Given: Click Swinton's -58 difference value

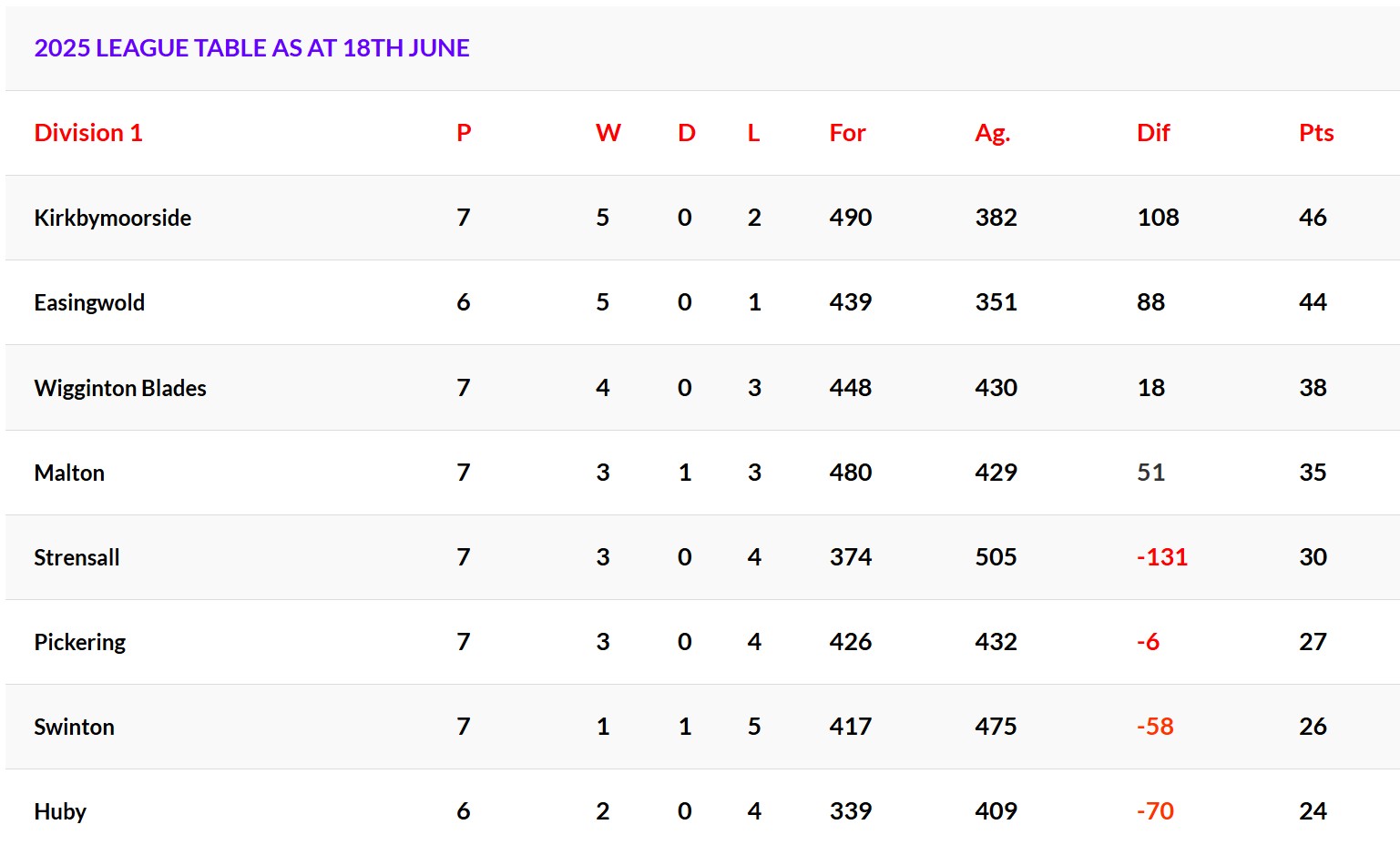Looking at the screenshot, I should tap(1155, 727).
